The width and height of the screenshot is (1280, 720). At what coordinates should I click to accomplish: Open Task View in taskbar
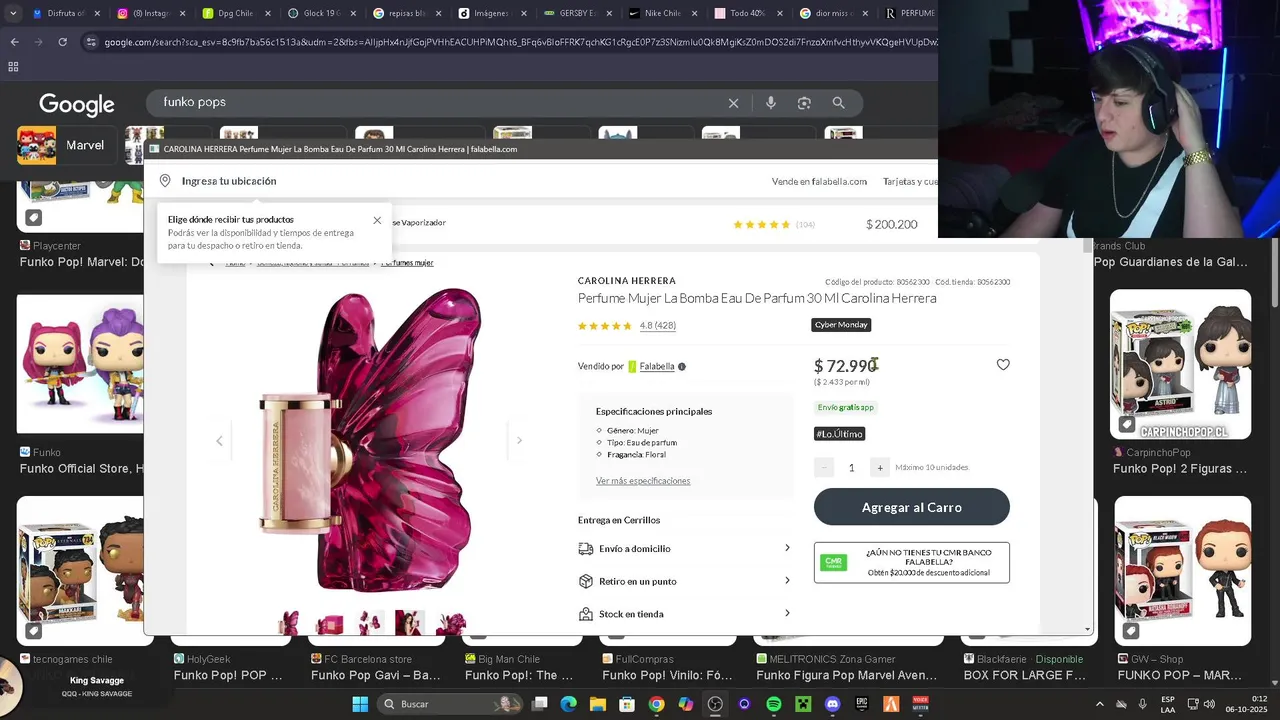(540, 704)
